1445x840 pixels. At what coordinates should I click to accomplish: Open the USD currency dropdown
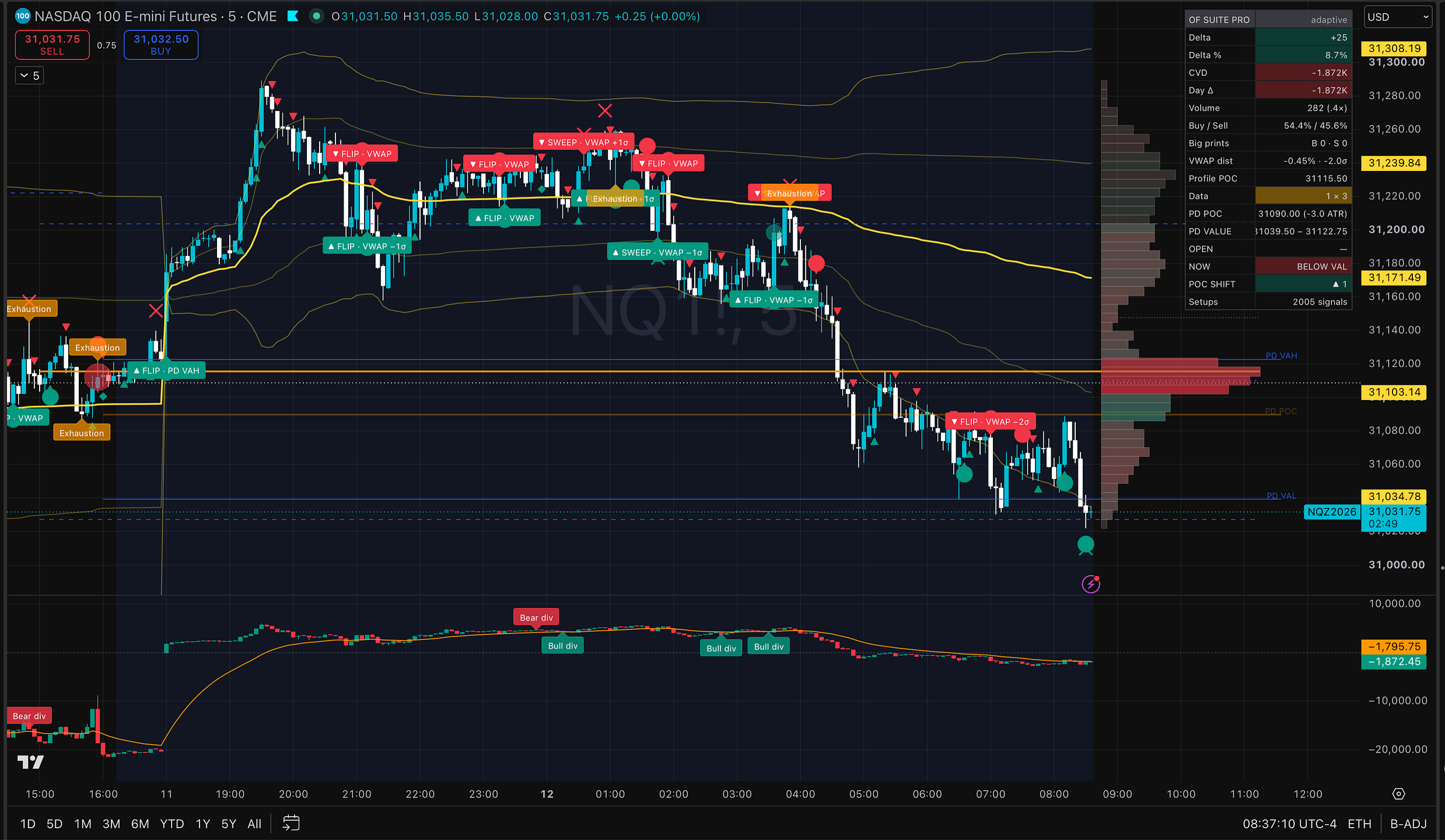(1397, 17)
